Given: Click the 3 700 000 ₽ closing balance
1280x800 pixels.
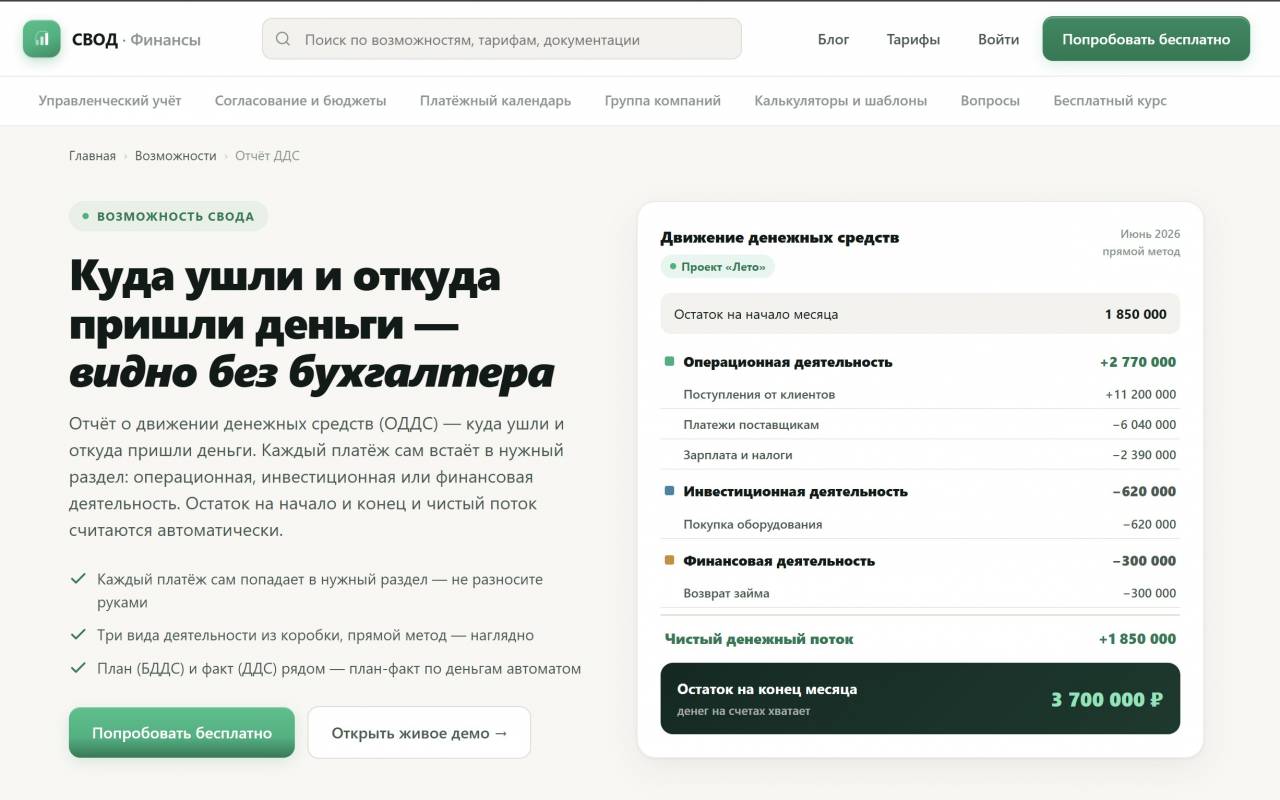Looking at the screenshot, I should point(1107,699).
